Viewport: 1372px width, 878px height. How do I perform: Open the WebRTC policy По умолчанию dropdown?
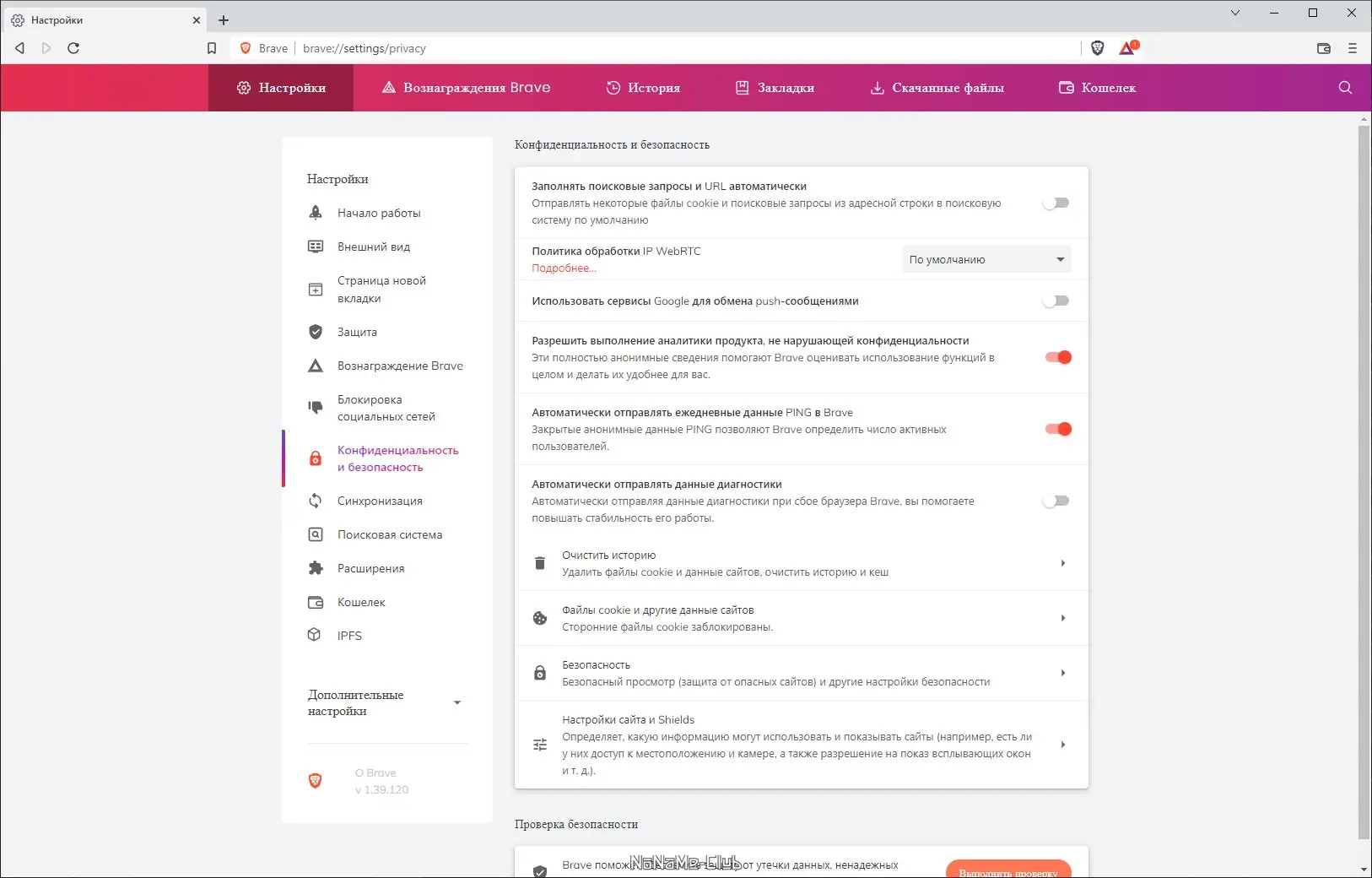click(986, 259)
